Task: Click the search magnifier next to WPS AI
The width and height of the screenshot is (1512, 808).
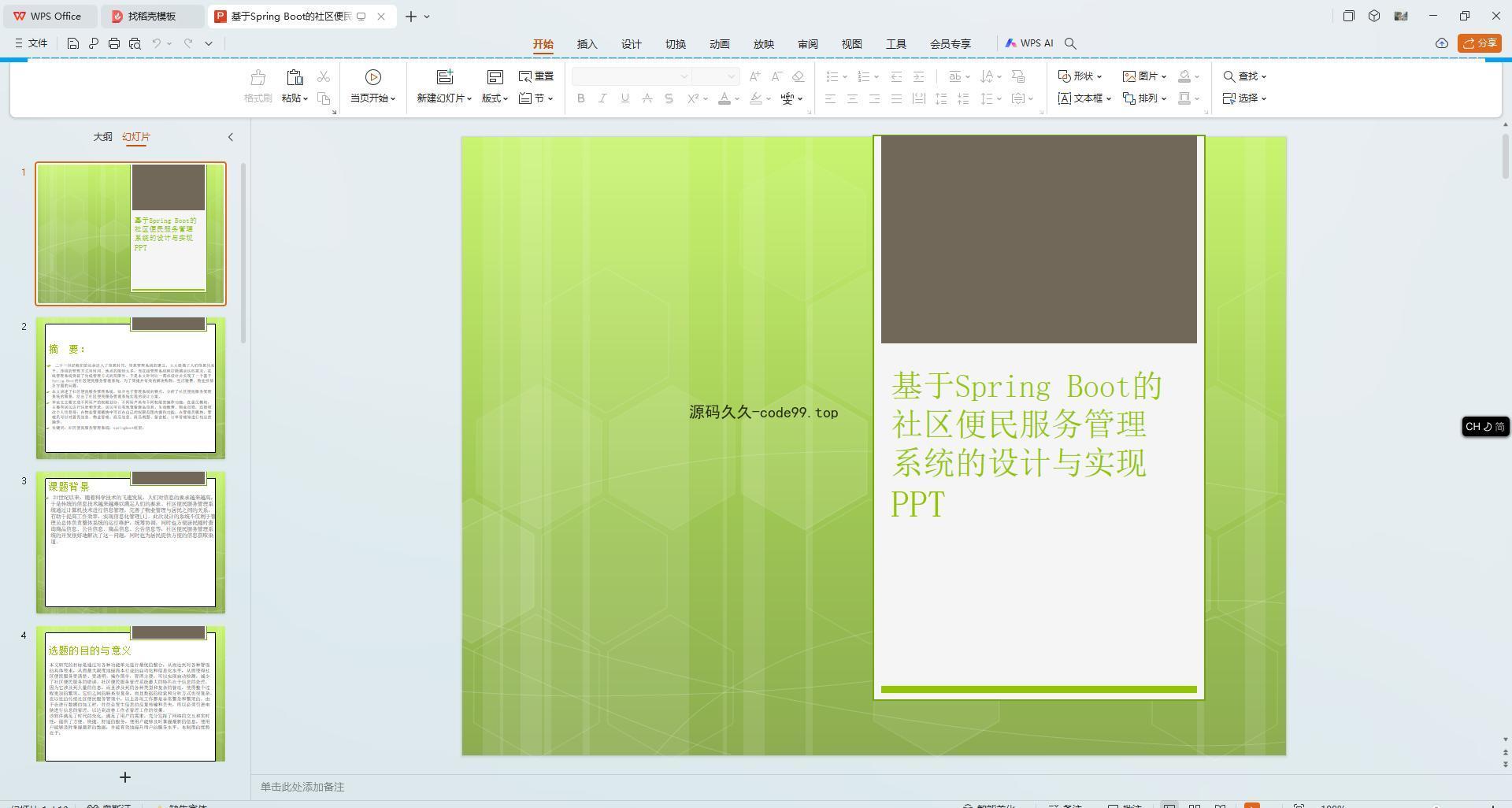Action: (x=1070, y=43)
